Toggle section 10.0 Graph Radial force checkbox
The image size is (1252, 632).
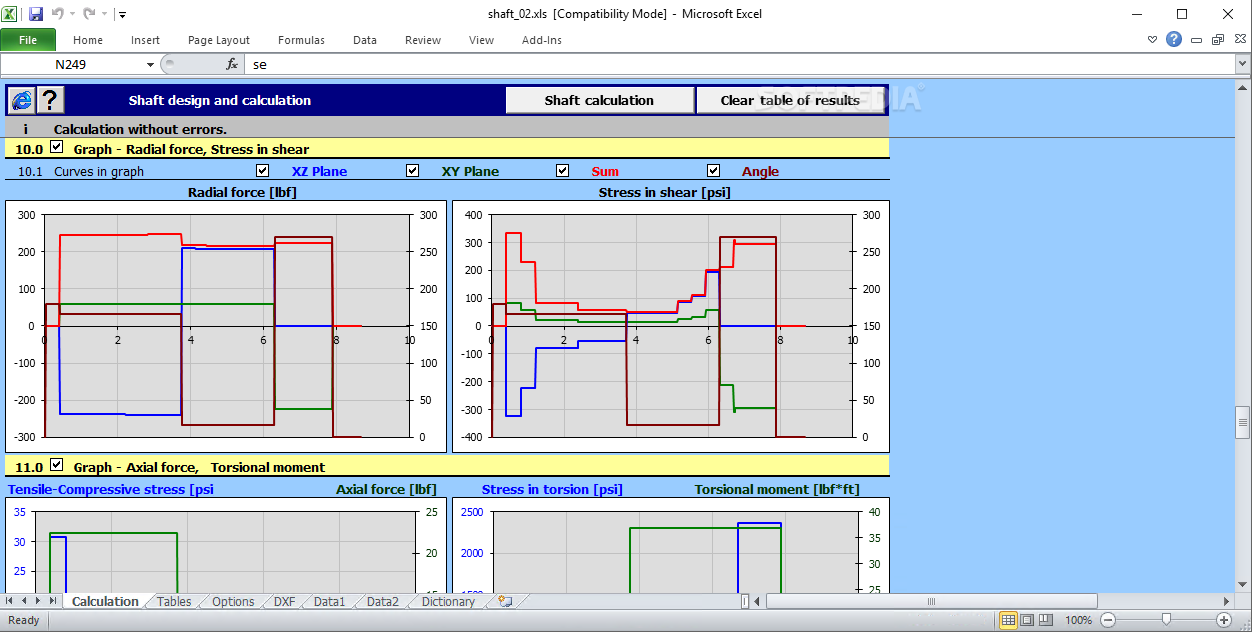pos(56,148)
